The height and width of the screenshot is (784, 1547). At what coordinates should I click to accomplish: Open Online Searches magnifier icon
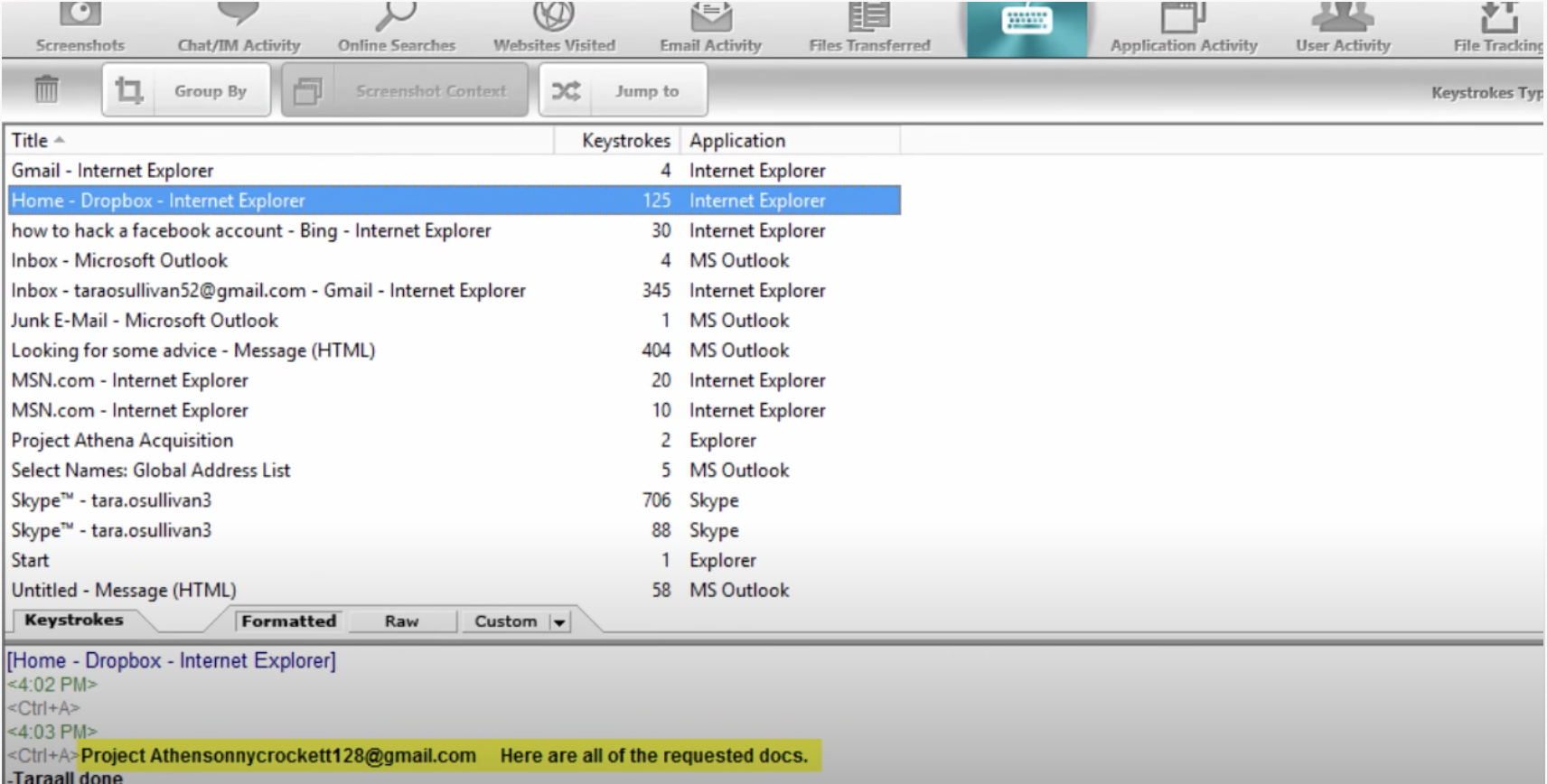[x=396, y=14]
